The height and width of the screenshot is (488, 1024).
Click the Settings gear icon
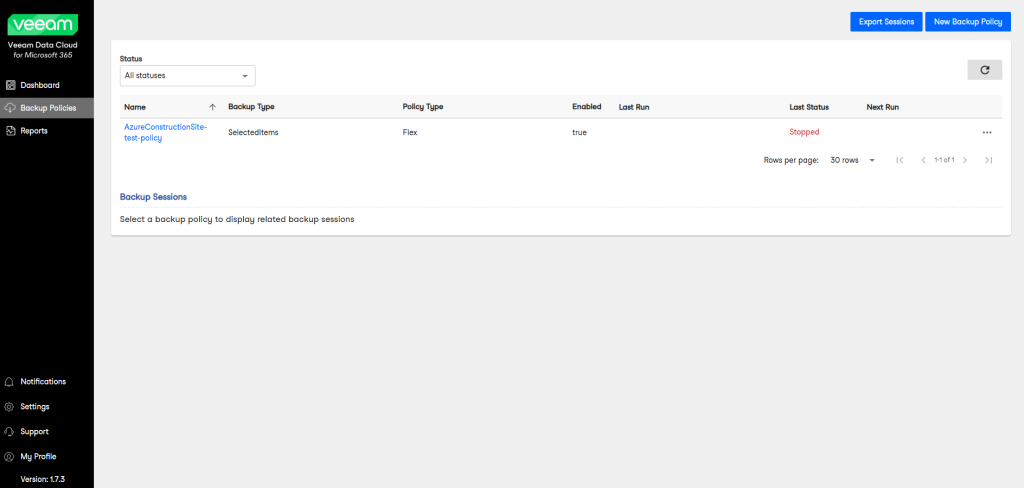point(9,406)
